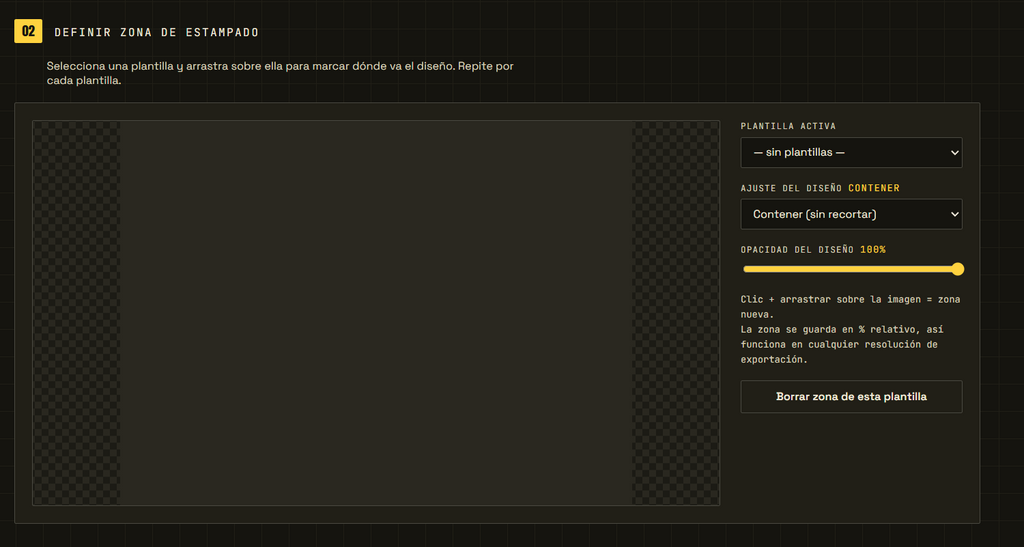Open the Ajuste del Diseño dropdown
The width and height of the screenshot is (1024, 547).
click(x=851, y=214)
